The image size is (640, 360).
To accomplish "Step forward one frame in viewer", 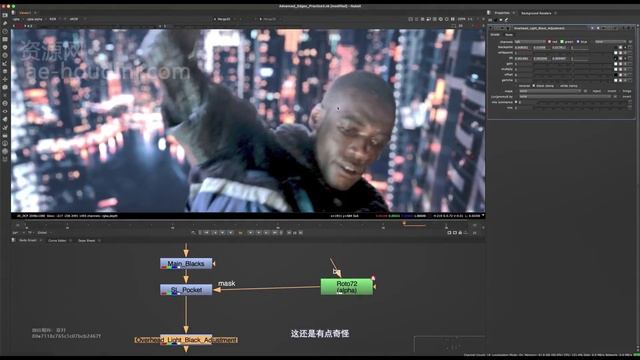I will (x=258, y=232).
